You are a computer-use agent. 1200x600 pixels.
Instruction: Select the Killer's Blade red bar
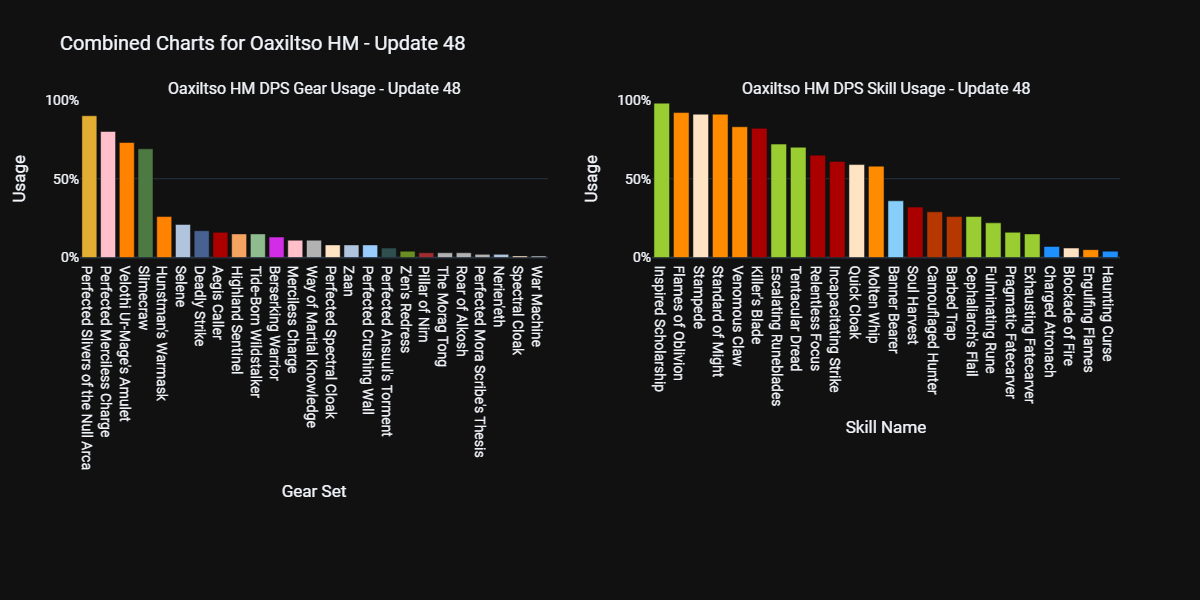(759, 193)
